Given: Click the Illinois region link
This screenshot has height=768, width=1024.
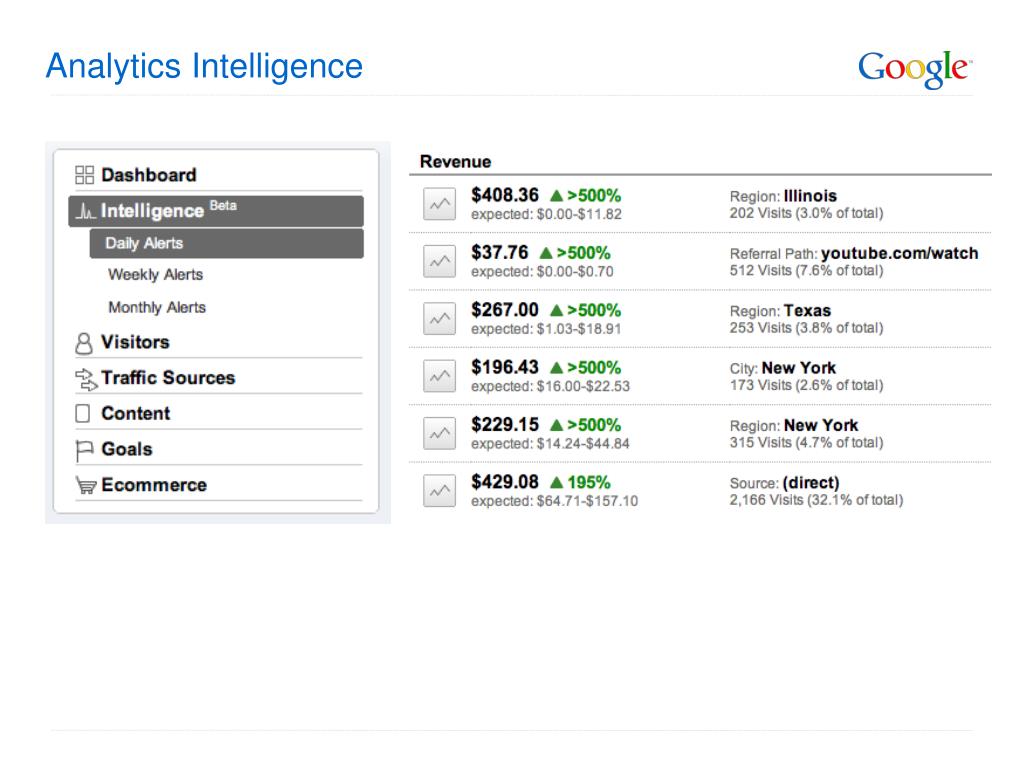Looking at the screenshot, I should (x=810, y=196).
